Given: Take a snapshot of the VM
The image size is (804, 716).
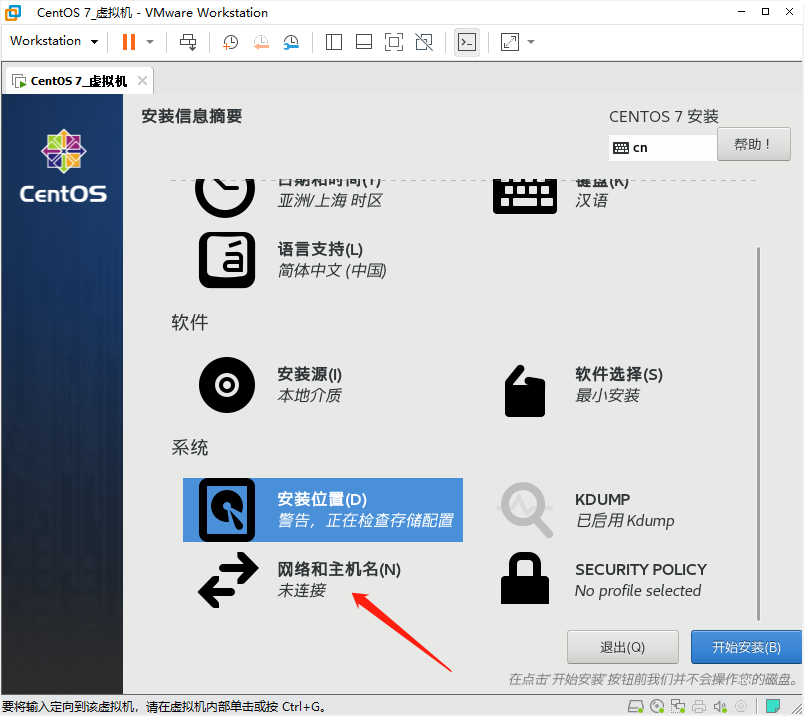Looking at the screenshot, I should [230, 42].
